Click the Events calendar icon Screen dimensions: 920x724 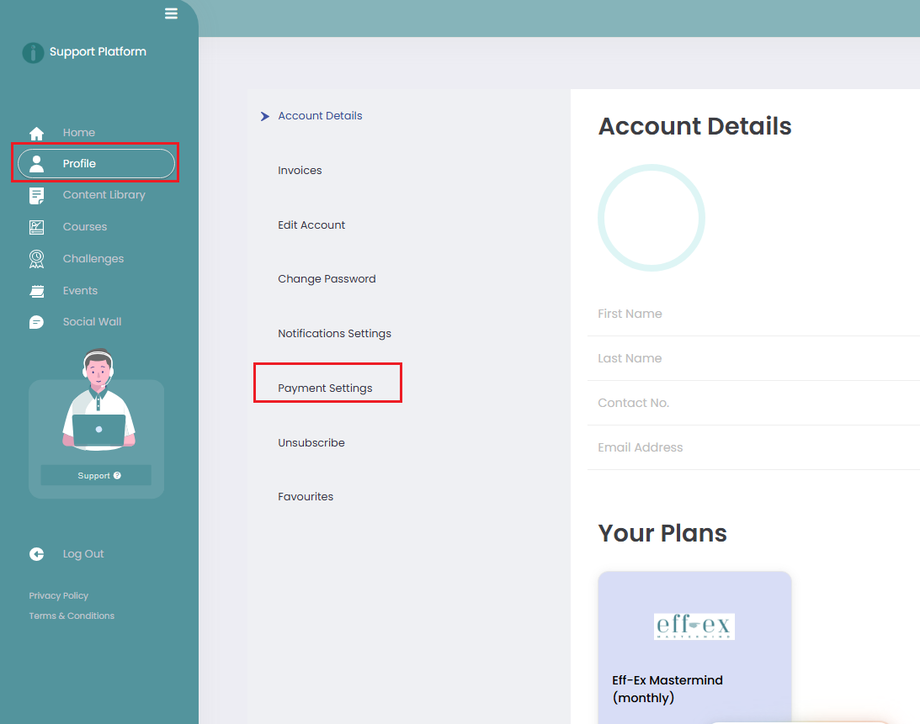[36, 291]
